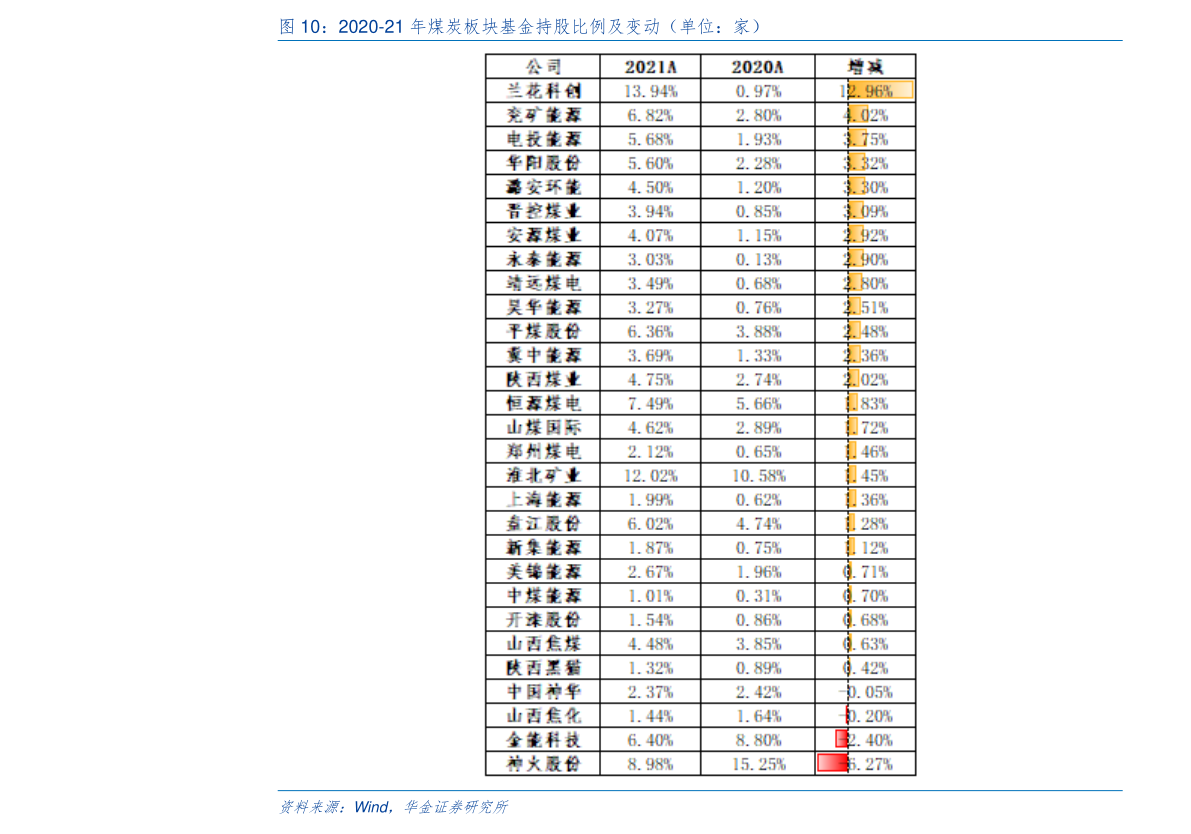Click the 1.93% cell for 电投能源

coord(758,139)
